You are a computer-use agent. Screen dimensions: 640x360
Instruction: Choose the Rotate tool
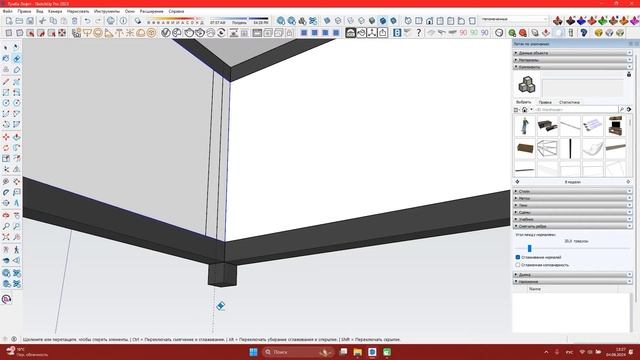click(6, 148)
